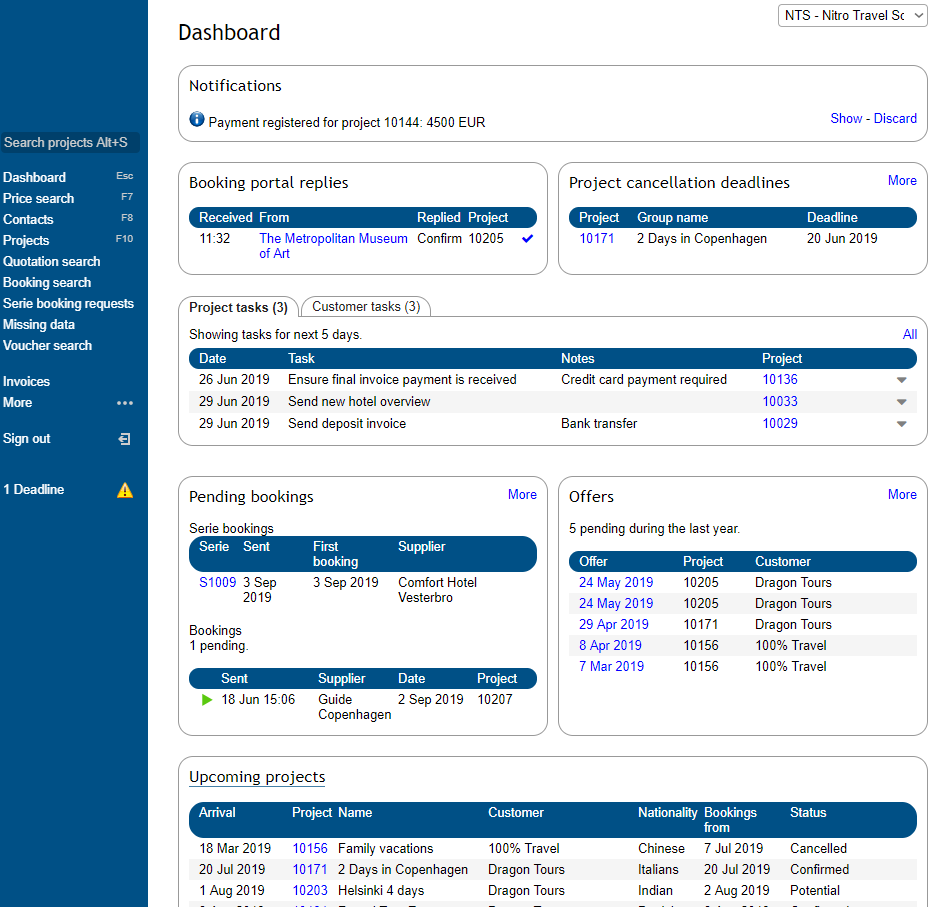The width and height of the screenshot is (935, 907).
Task: Open the NTS - Nitro Travel company dropdown
Action: point(852,16)
